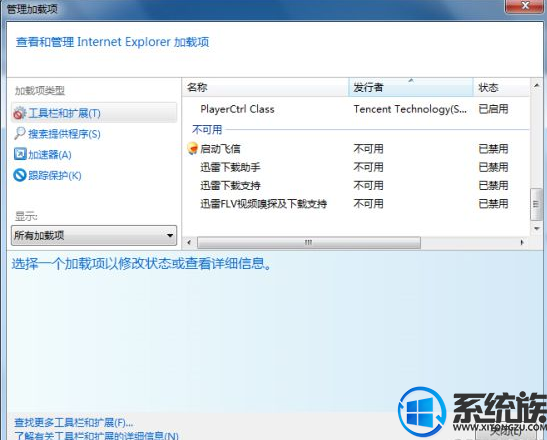The width and height of the screenshot is (547, 440).
Task: Select 搜索提供程序(S) add-on type
Action: click(65, 134)
